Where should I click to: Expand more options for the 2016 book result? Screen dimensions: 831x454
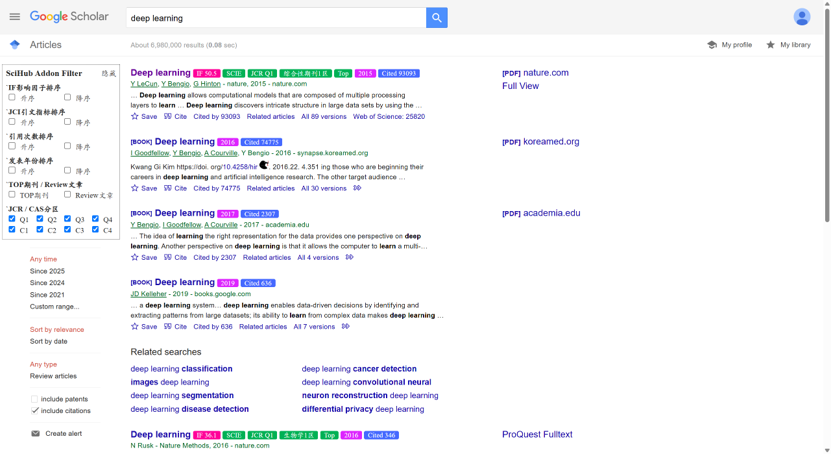pyautogui.click(x=357, y=188)
